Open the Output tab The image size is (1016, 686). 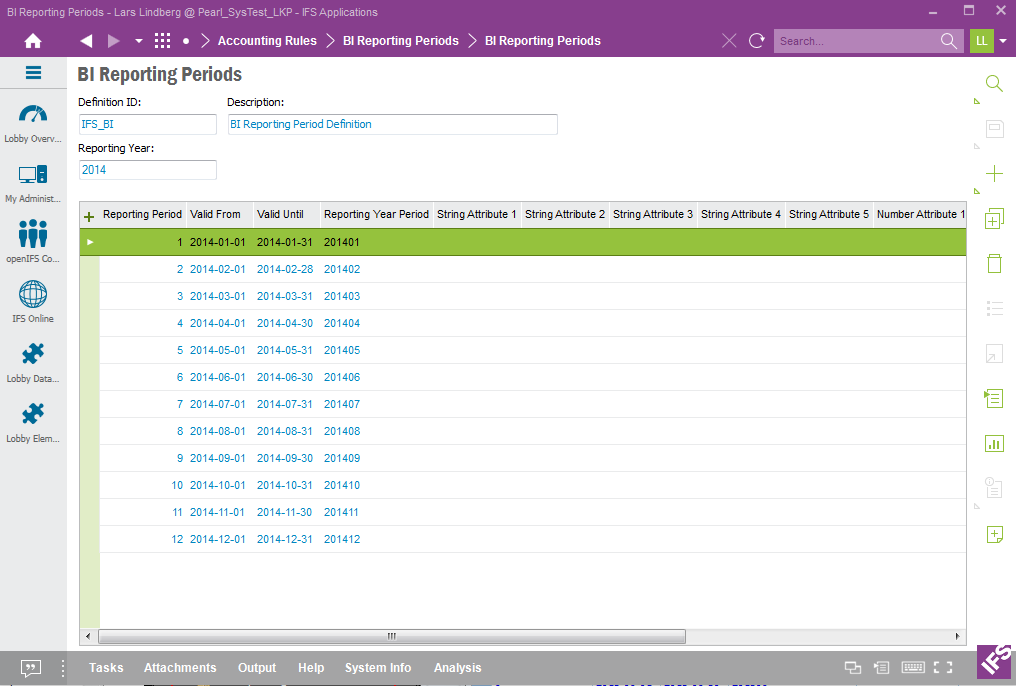coord(257,668)
